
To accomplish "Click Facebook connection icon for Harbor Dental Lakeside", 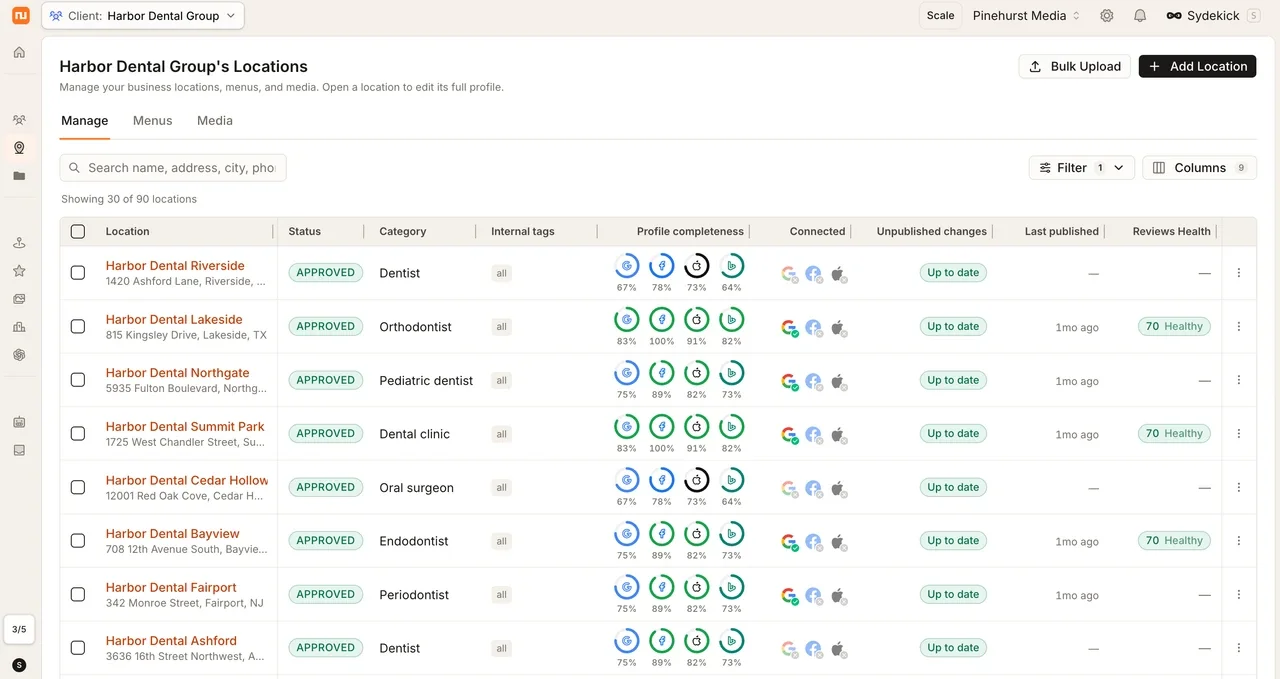I will (x=814, y=327).
